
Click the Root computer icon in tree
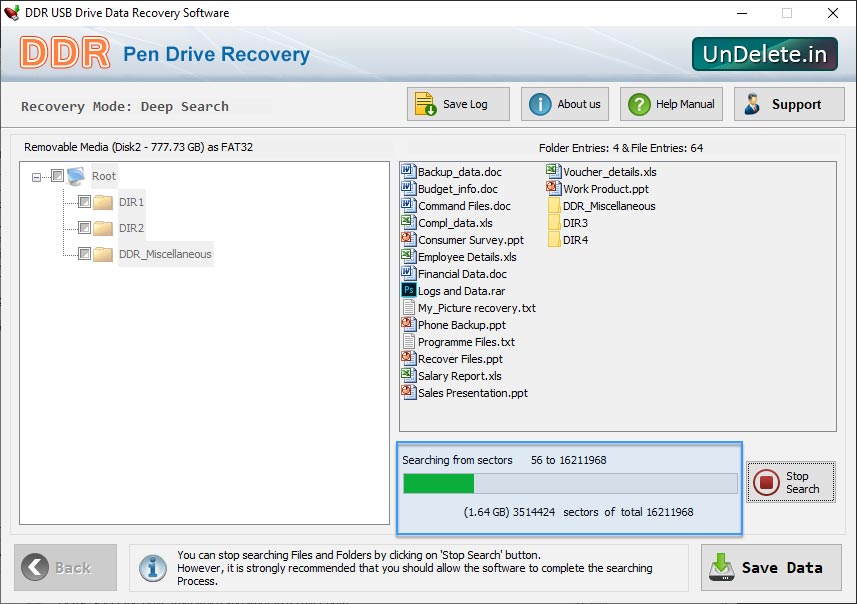pos(76,175)
